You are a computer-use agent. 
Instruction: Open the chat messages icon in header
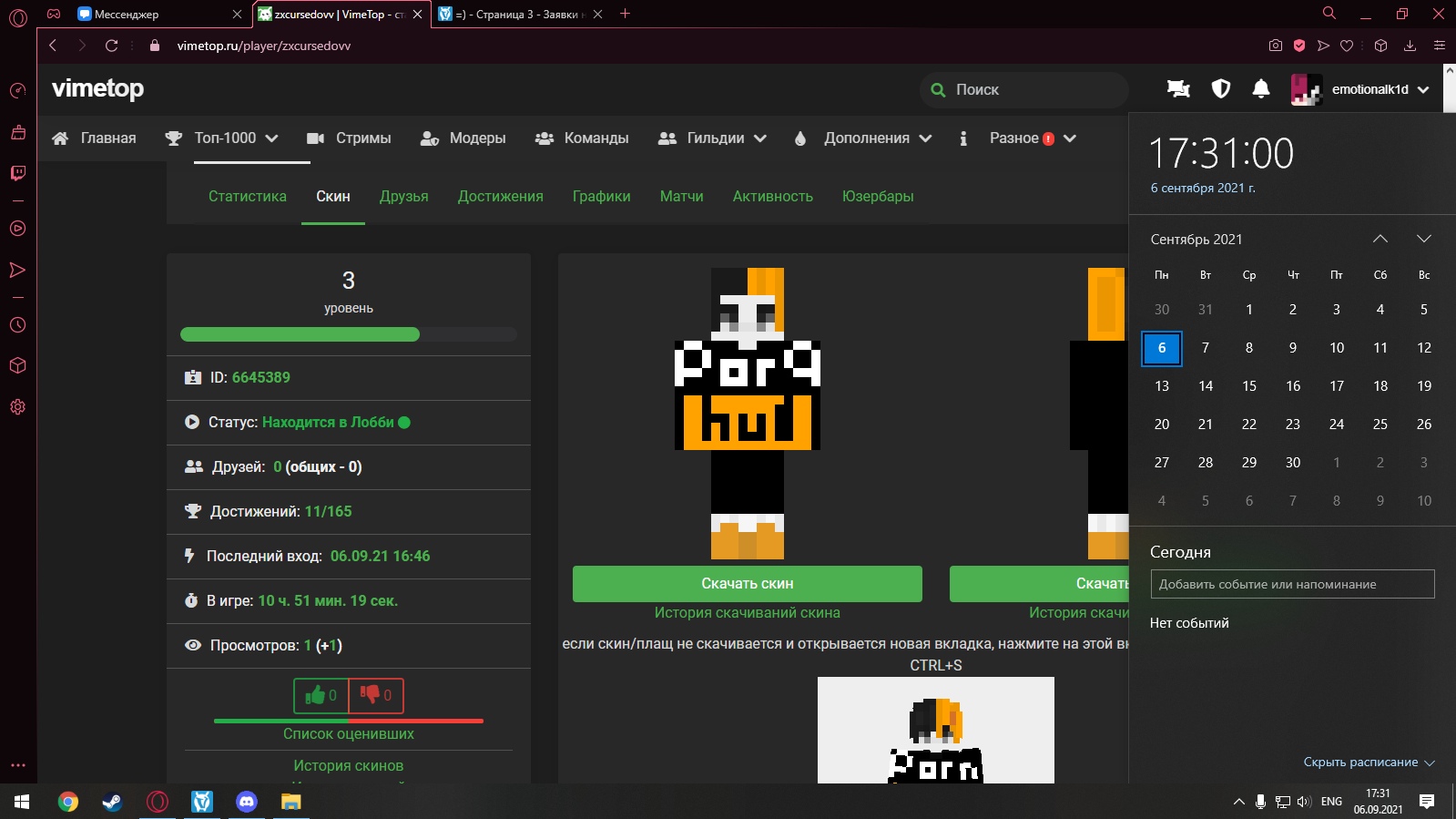click(x=1178, y=89)
